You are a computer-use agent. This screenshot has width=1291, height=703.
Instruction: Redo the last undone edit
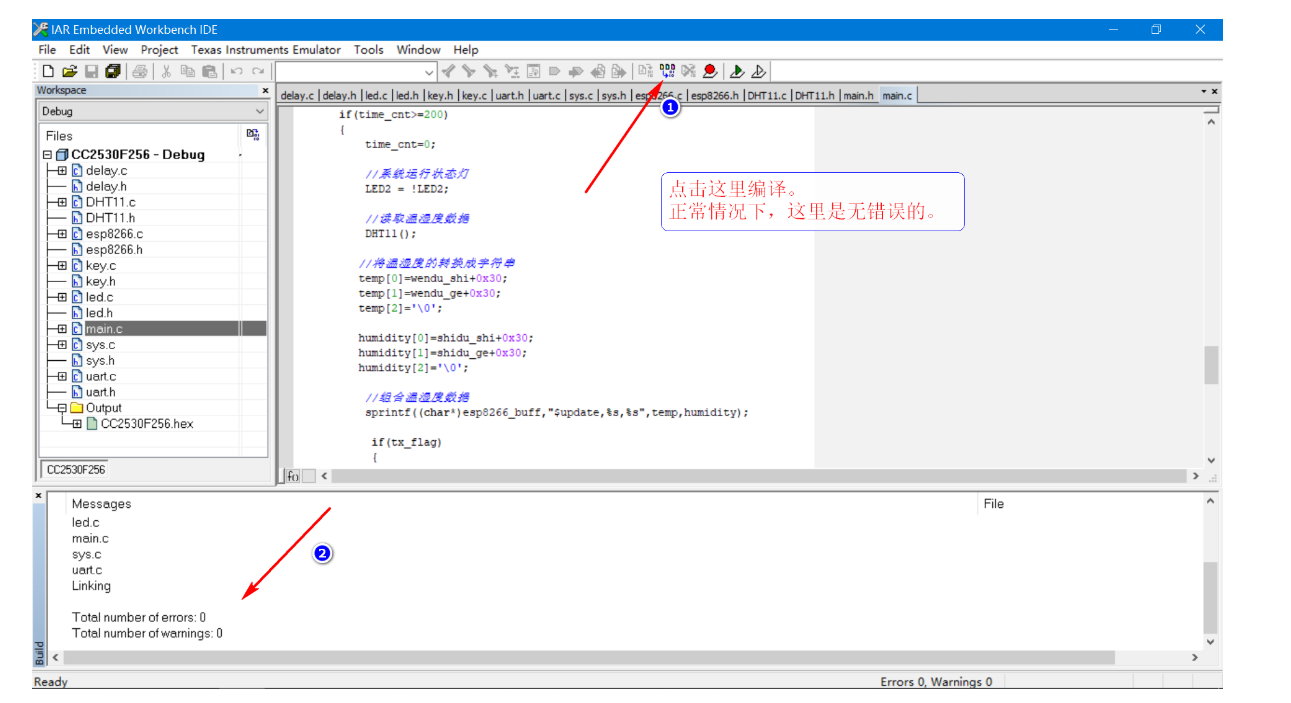click(x=258, y=71)
